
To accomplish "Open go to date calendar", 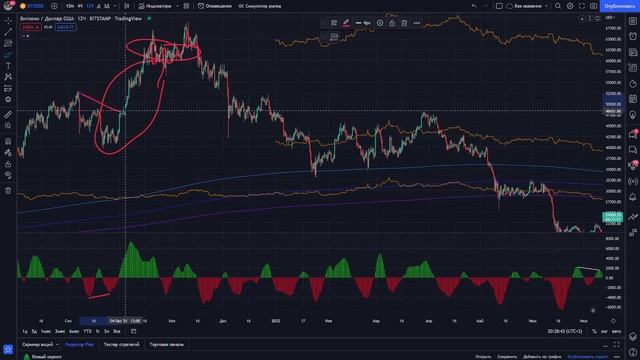I will coord(133,331).
